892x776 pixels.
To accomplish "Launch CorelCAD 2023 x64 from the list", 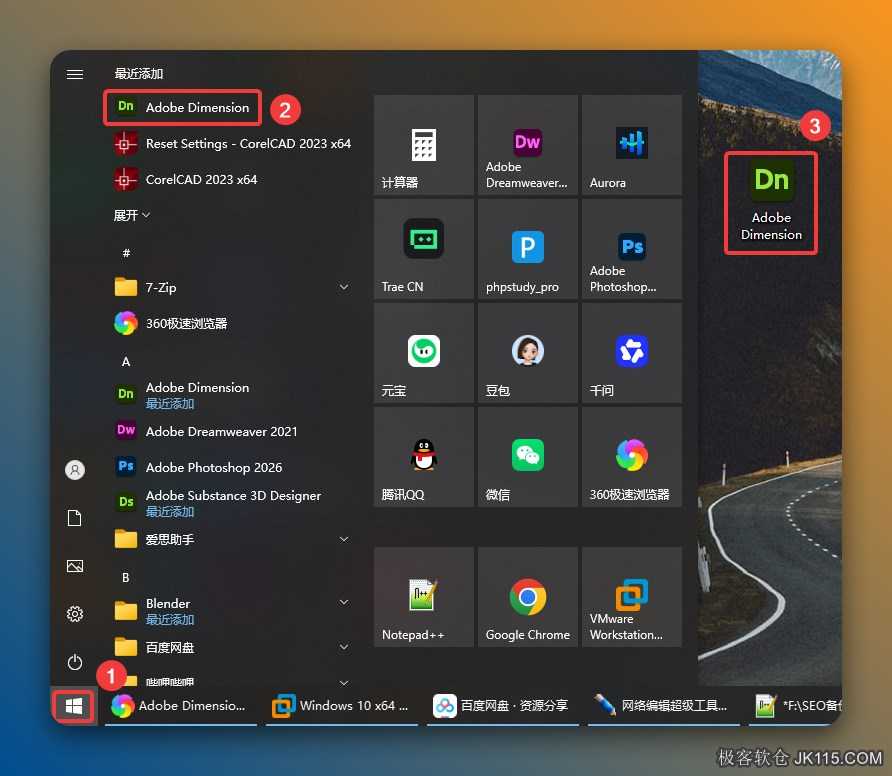I will (186, 179).
